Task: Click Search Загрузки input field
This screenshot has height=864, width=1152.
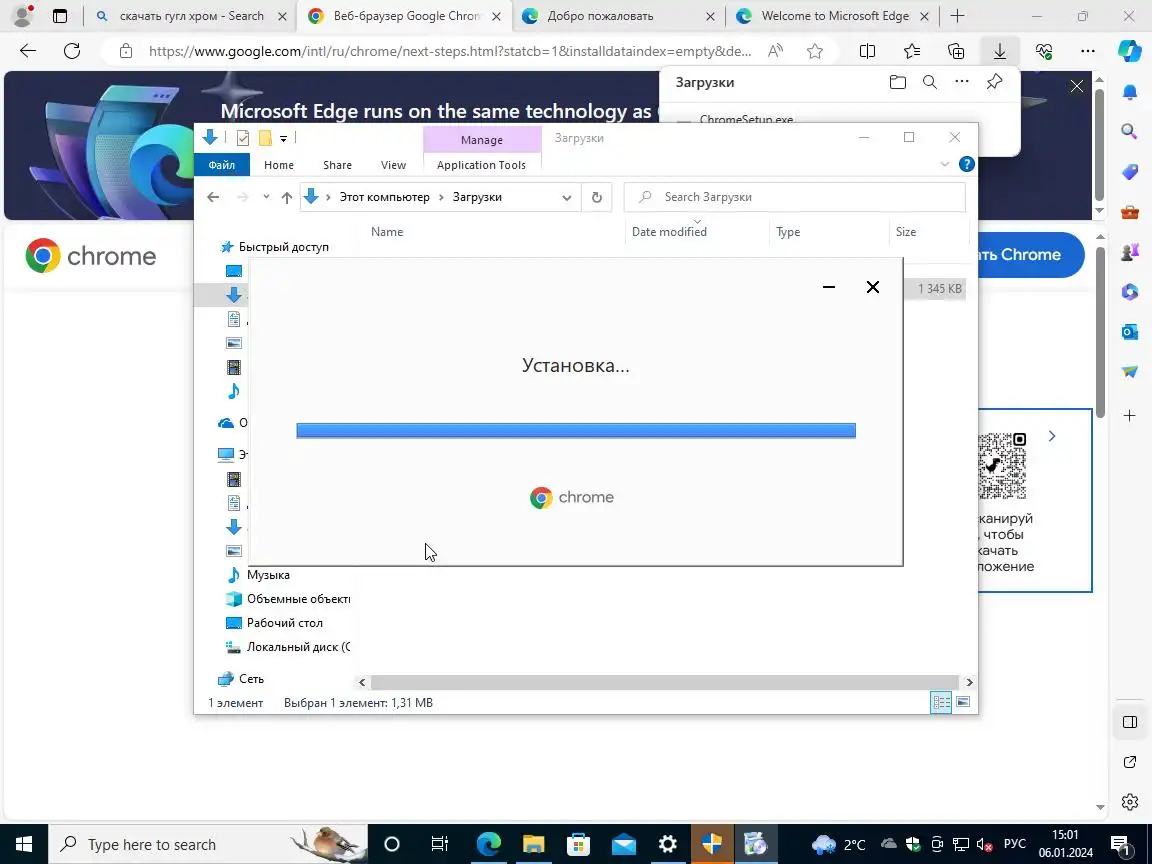Action: 795,197
